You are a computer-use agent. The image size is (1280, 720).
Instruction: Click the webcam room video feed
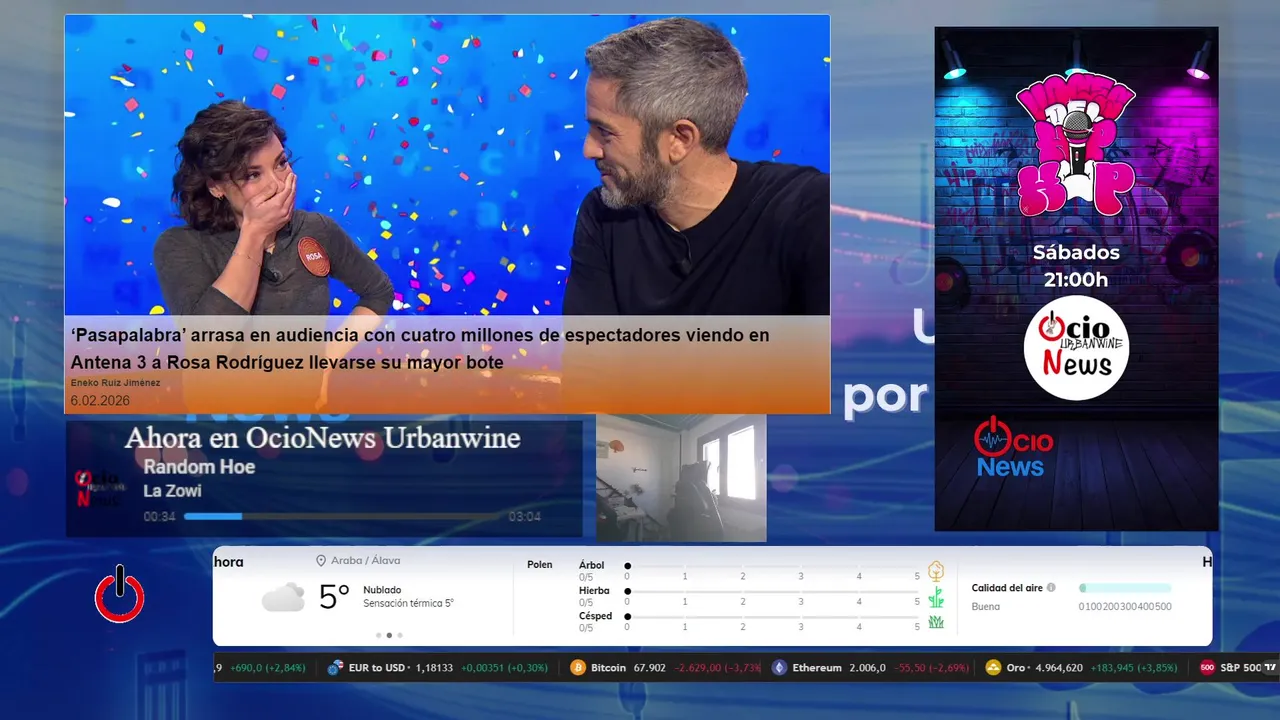[681, 478]
